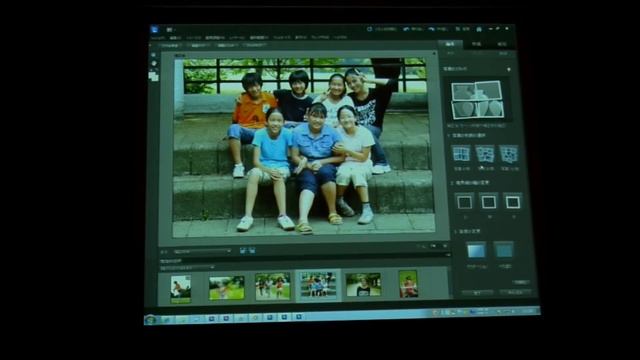Select the Zoom tool in left toolbar

(153, 55)
